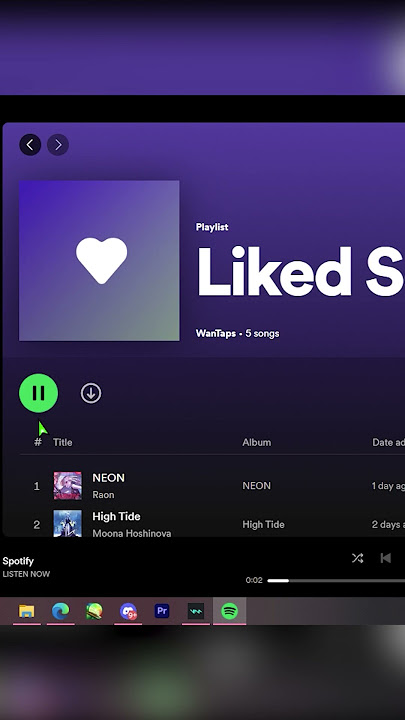Open the High Tide album link
405x720 pixels.
(x=263, y=524)
